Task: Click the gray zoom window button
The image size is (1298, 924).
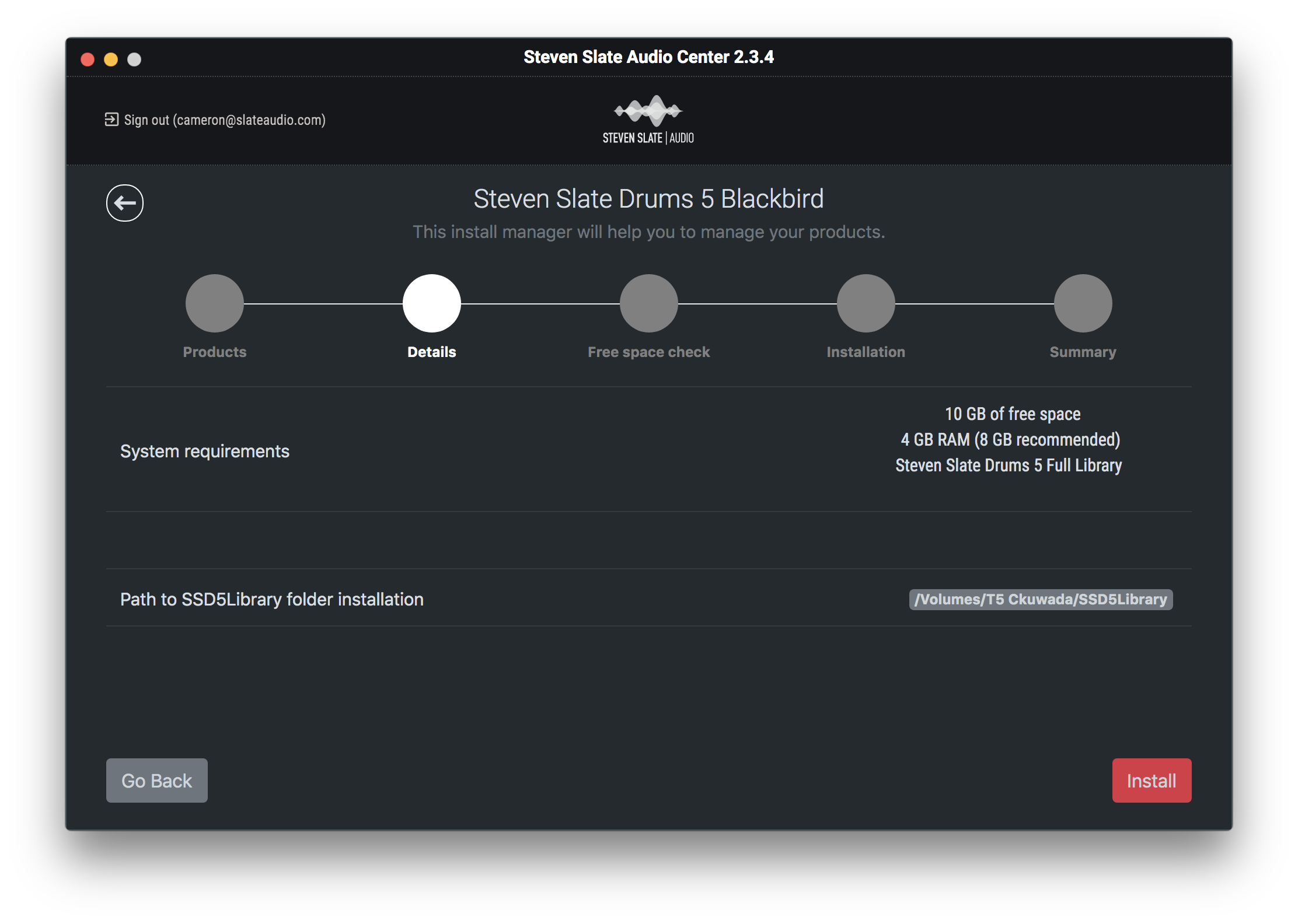Action: pyautogui.click(x=134, y=60)
